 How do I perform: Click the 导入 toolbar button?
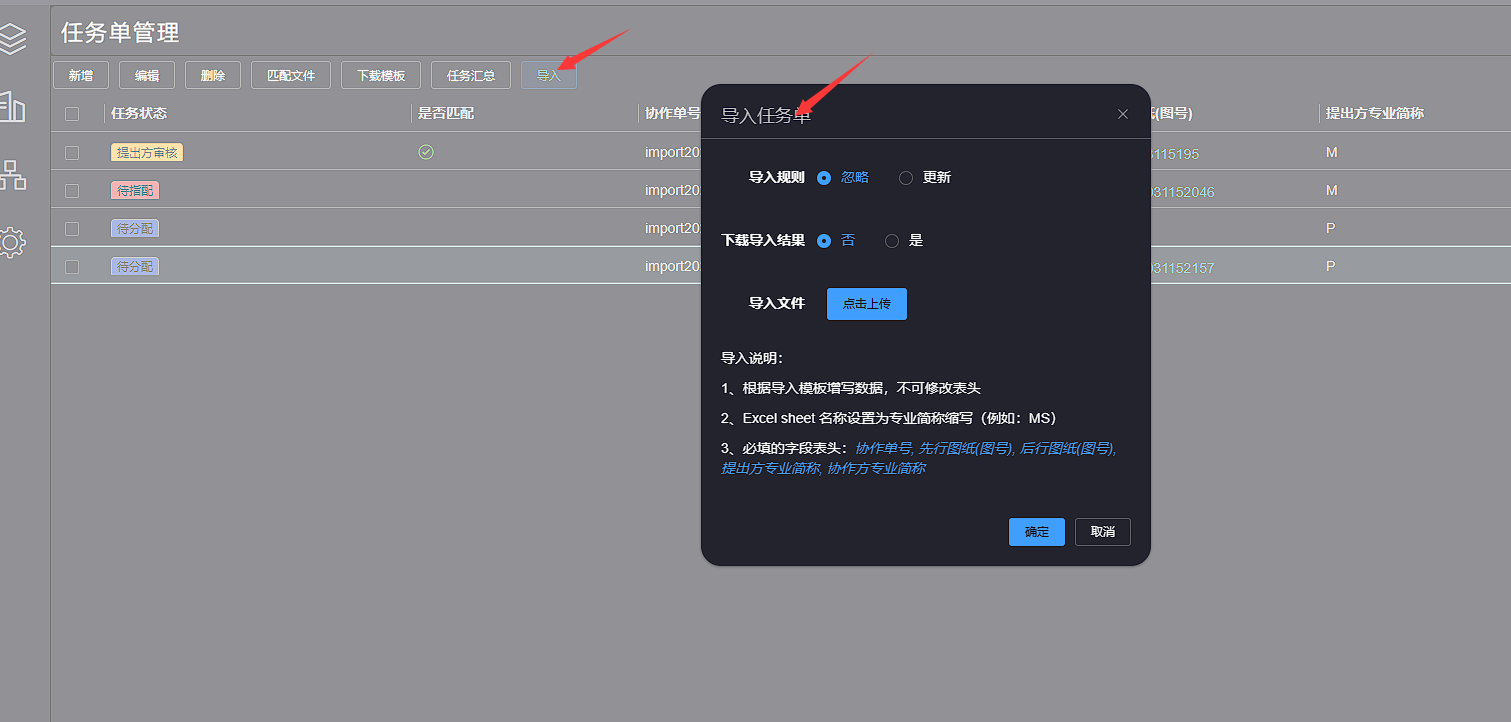[x=549, y=75]
